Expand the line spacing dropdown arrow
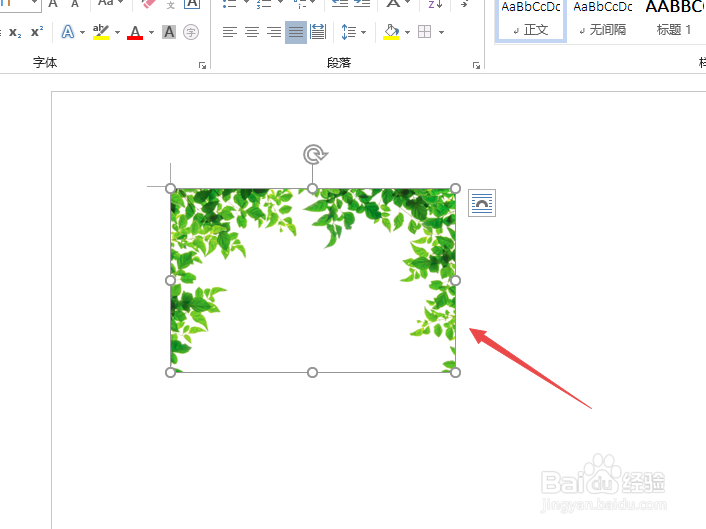 tap(363, 32)
